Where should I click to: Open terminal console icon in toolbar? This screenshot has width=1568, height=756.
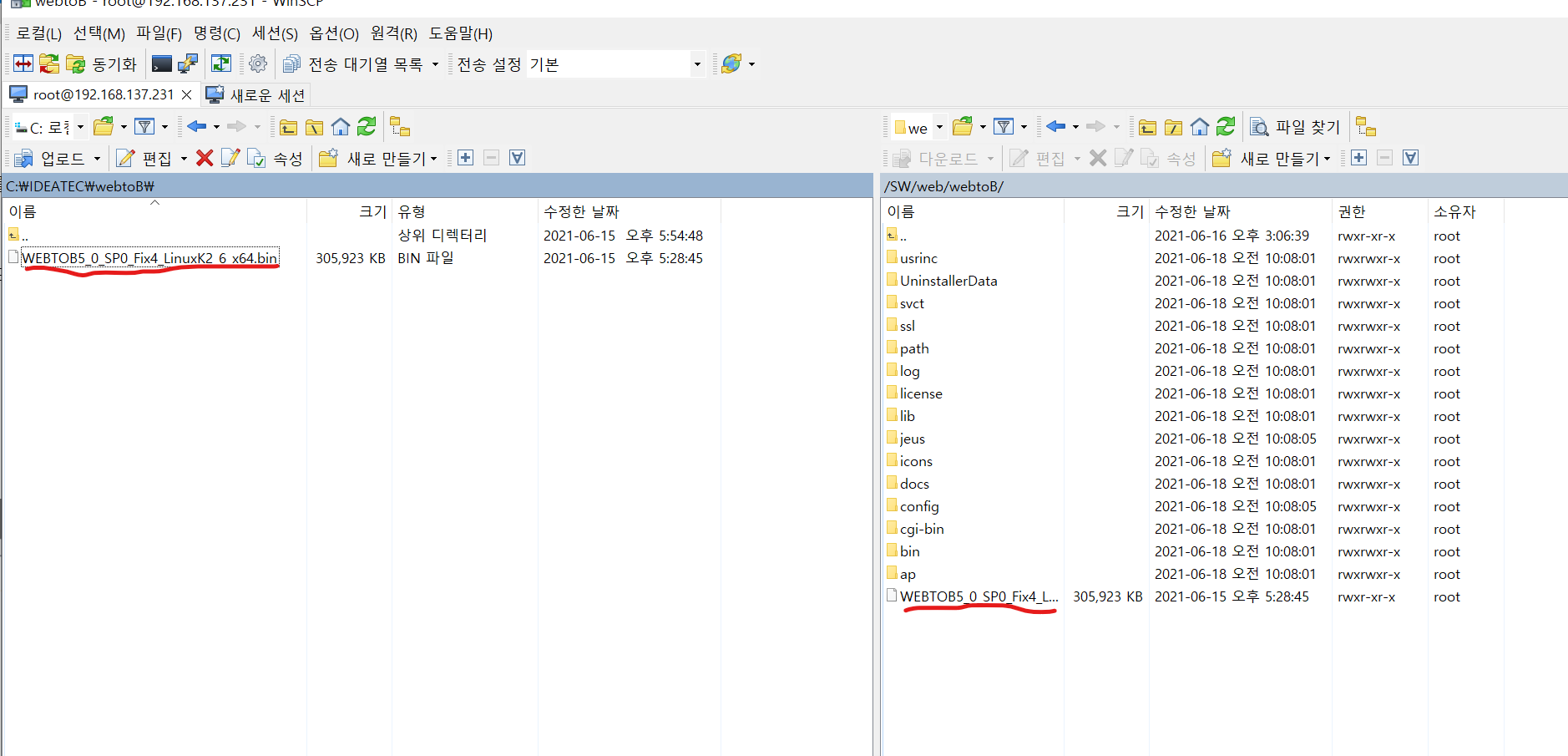162,63
